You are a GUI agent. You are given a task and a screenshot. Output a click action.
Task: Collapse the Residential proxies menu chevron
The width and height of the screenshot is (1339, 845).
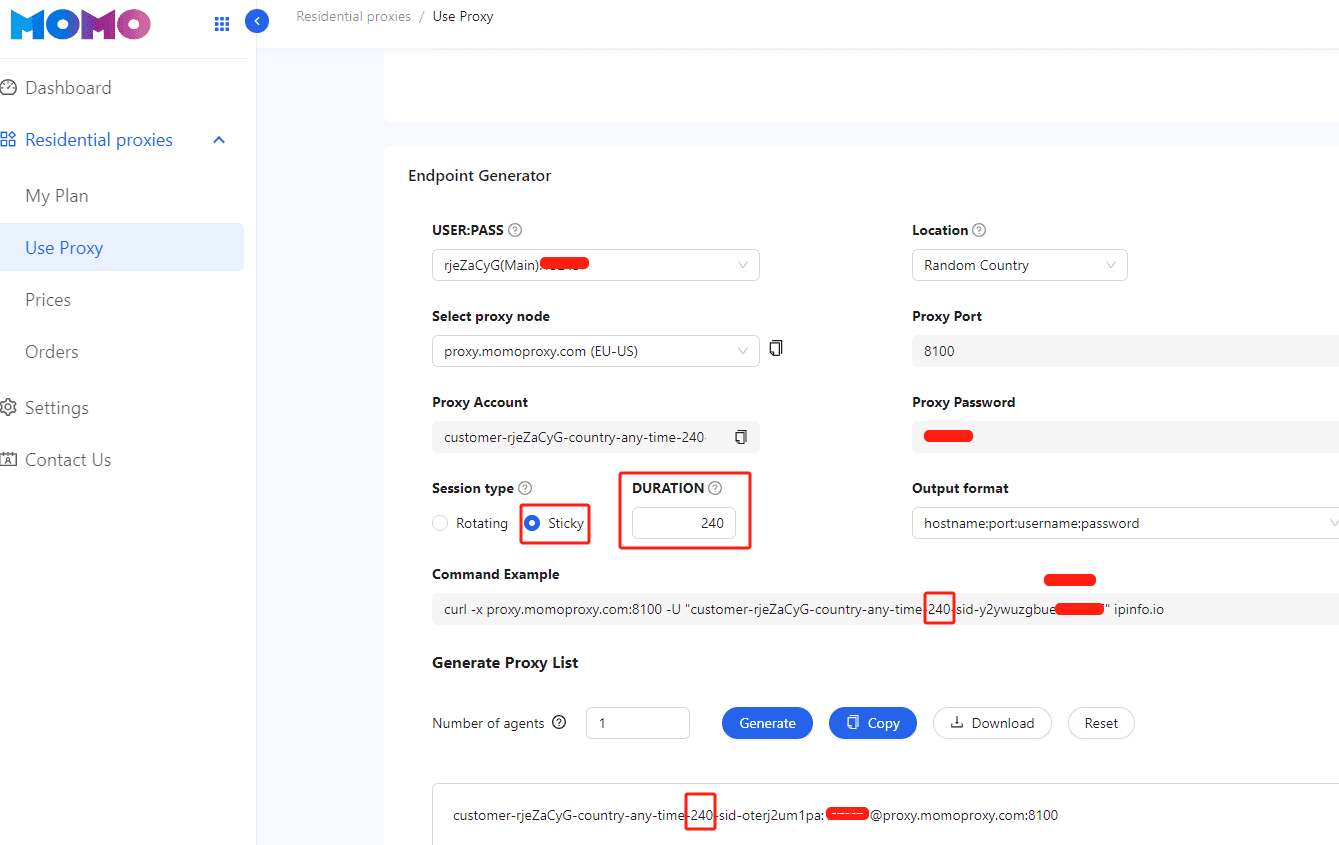pos(219,140)
